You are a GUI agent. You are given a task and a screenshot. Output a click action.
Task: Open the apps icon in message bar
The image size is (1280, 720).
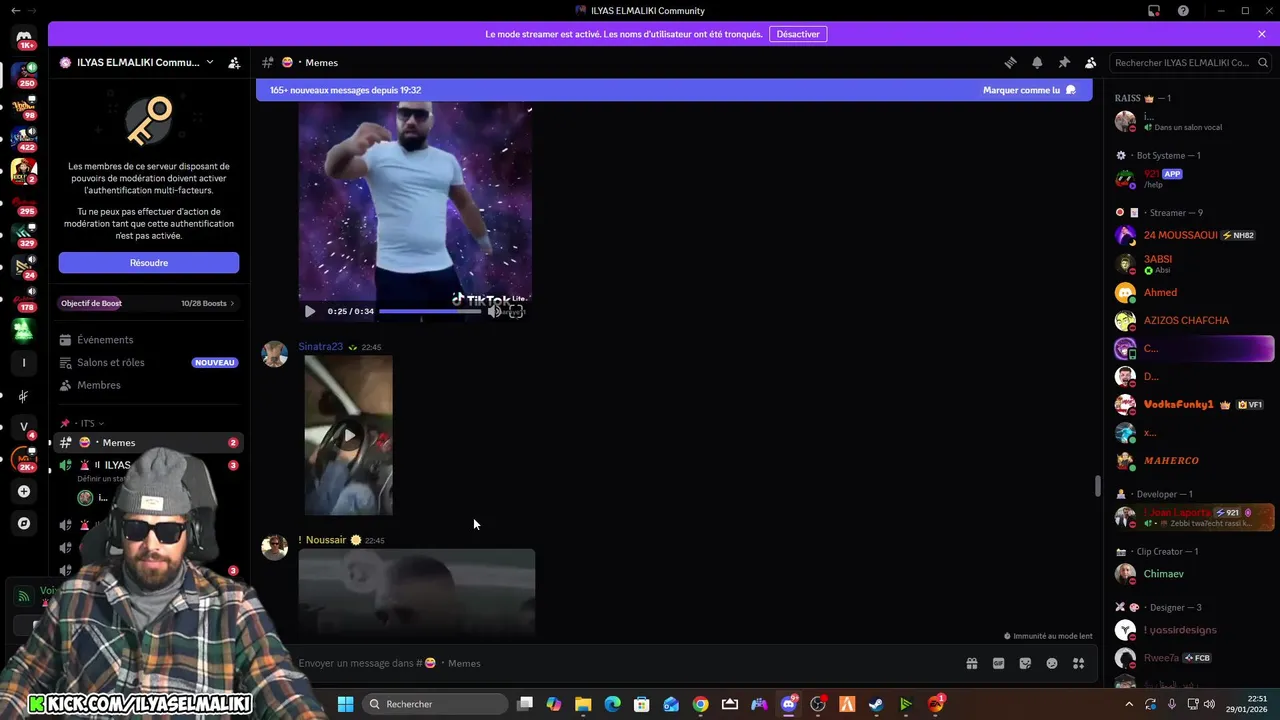1079,663
